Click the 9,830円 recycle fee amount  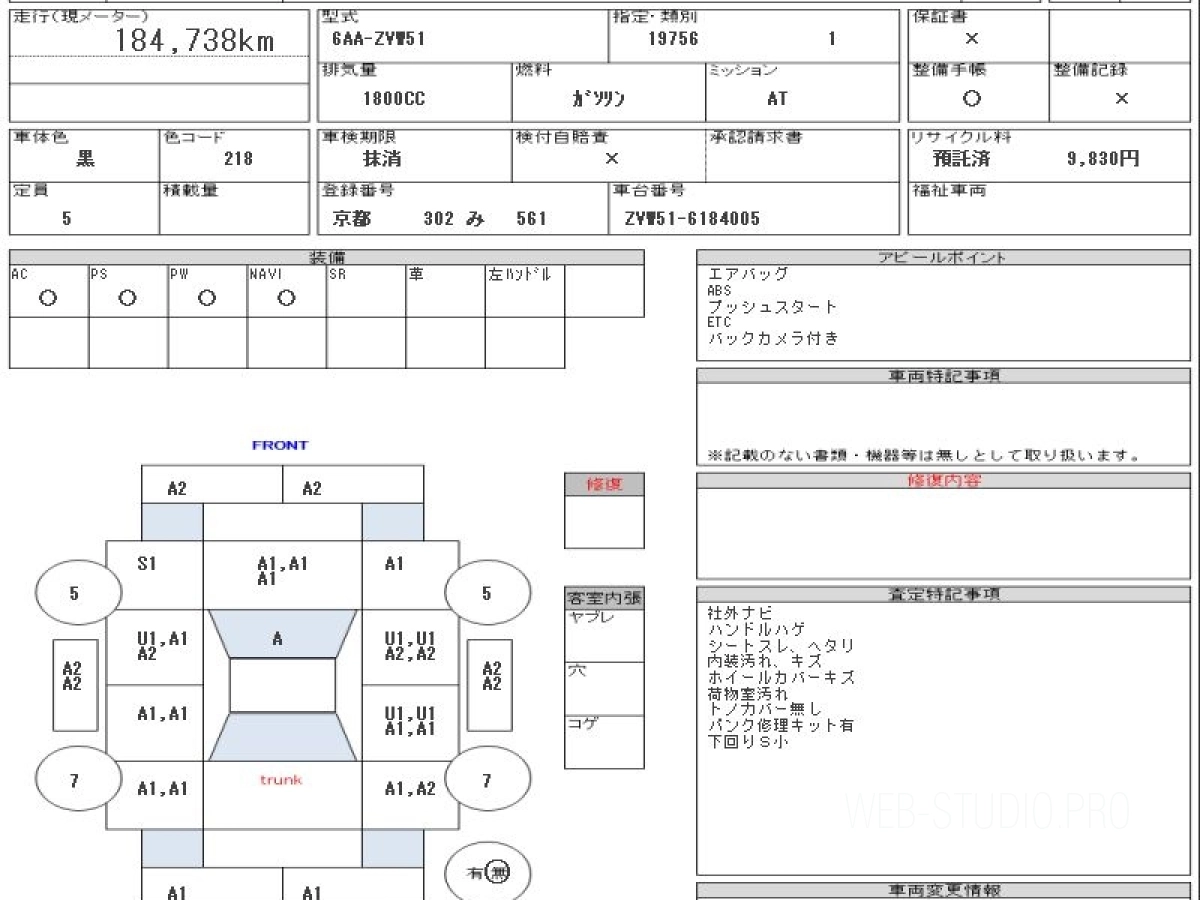[1103, 158]
